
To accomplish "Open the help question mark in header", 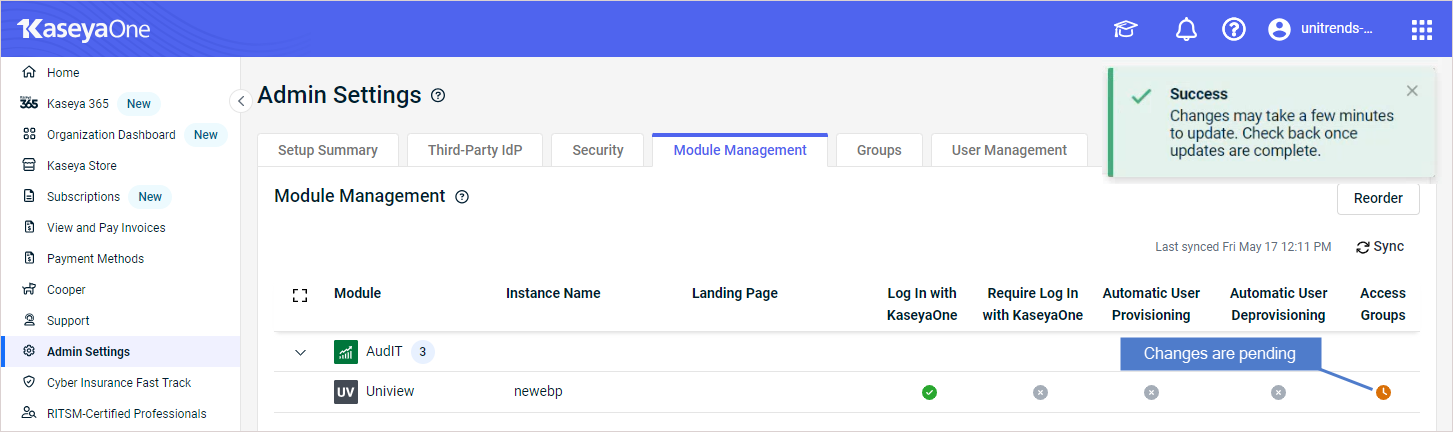I will pos(1234,30).
